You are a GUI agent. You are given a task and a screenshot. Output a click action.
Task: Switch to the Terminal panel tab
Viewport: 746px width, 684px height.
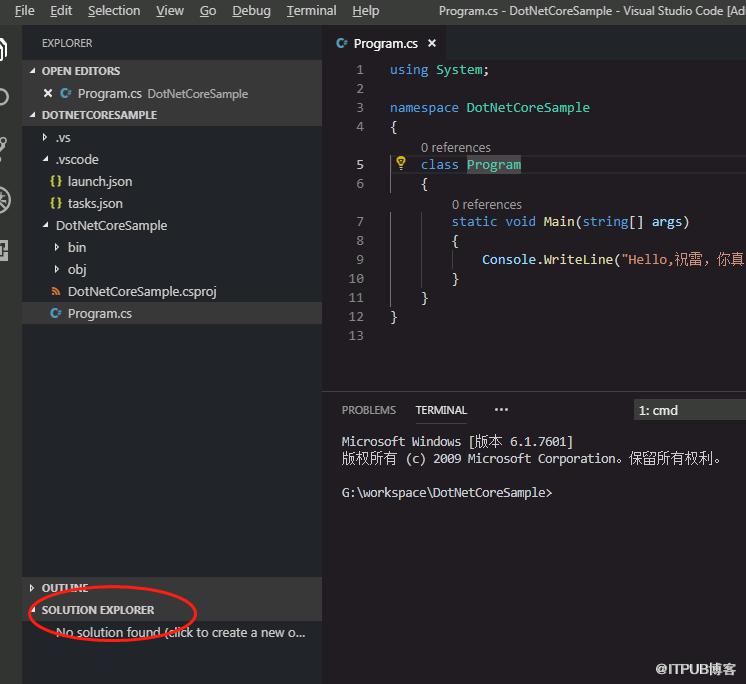click(441, 410)
